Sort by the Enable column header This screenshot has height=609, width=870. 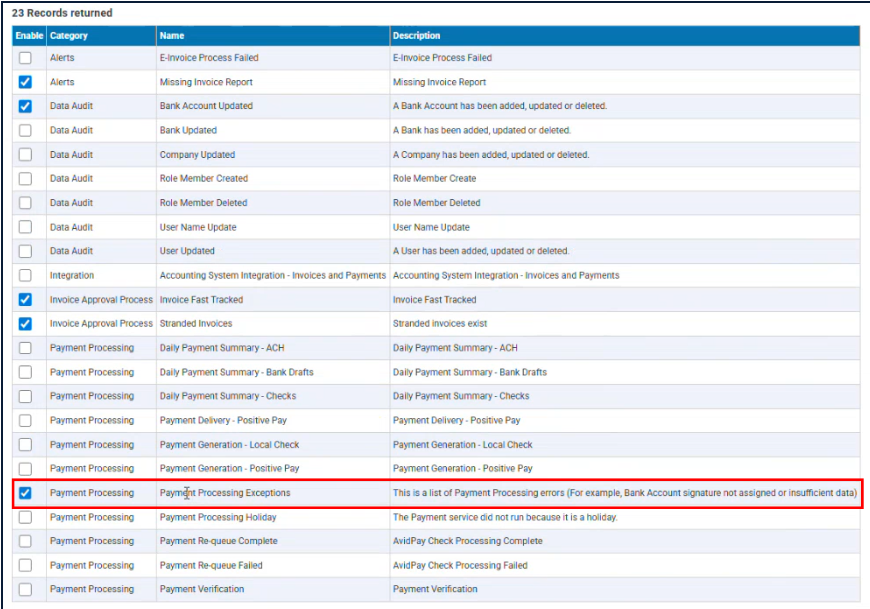point(29,35)
